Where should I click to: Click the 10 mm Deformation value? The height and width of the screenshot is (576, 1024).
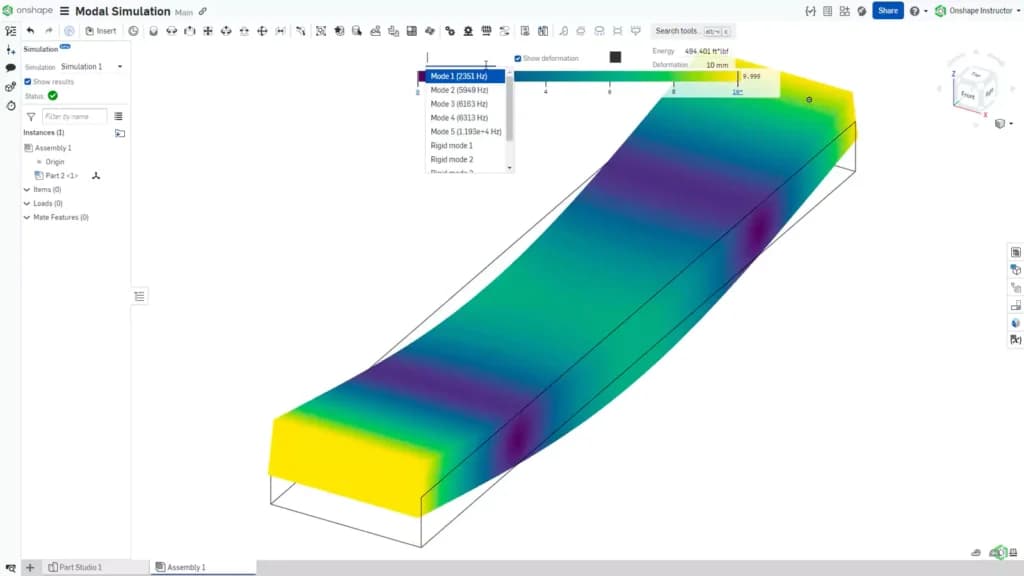point(716,65)
